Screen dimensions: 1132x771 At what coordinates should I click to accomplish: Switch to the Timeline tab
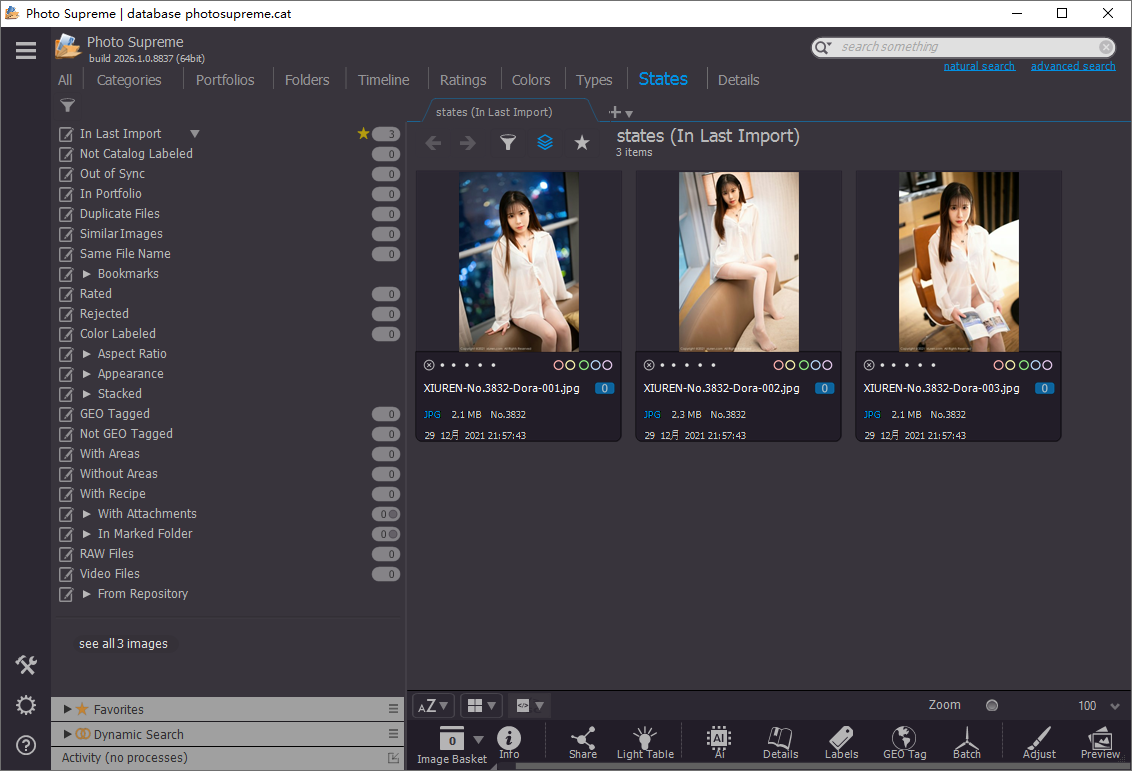tap(383, 80)
